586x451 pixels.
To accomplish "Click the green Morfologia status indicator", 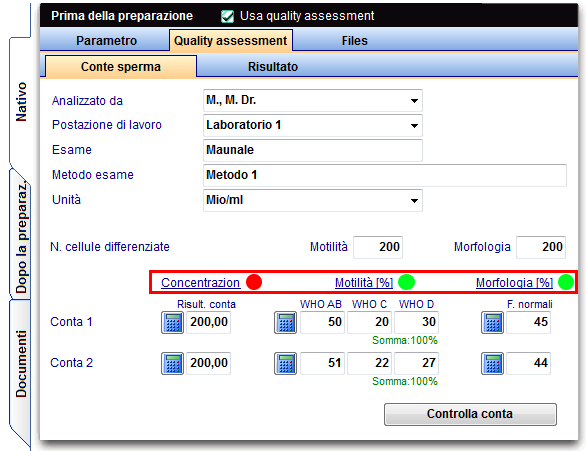I will tap(565, 282).
